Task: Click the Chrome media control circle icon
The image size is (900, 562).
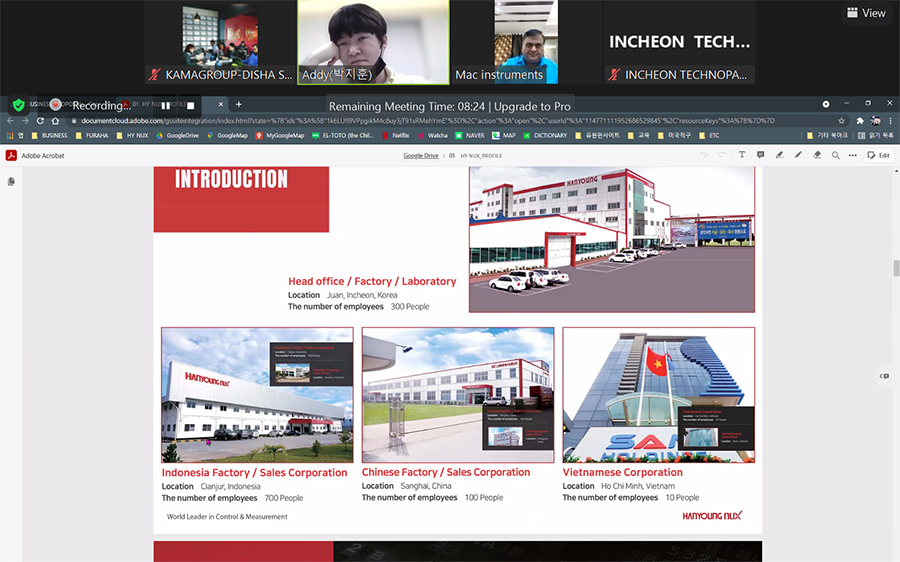Action: click(x=825, y=104)
